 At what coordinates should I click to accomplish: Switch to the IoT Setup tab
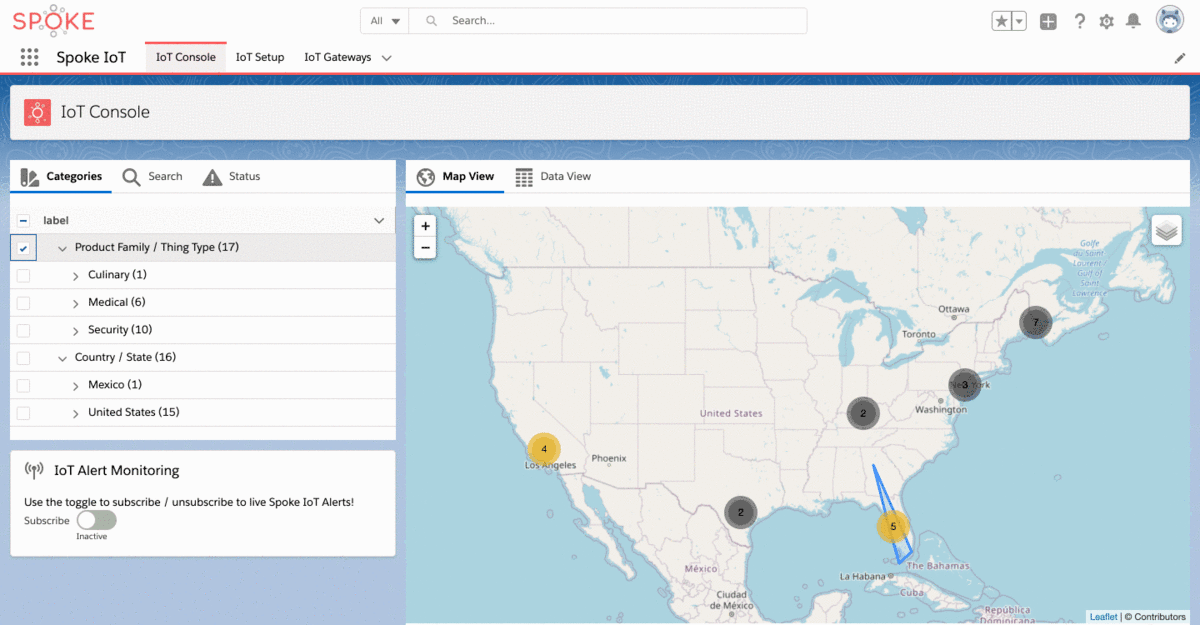[260, 57]
